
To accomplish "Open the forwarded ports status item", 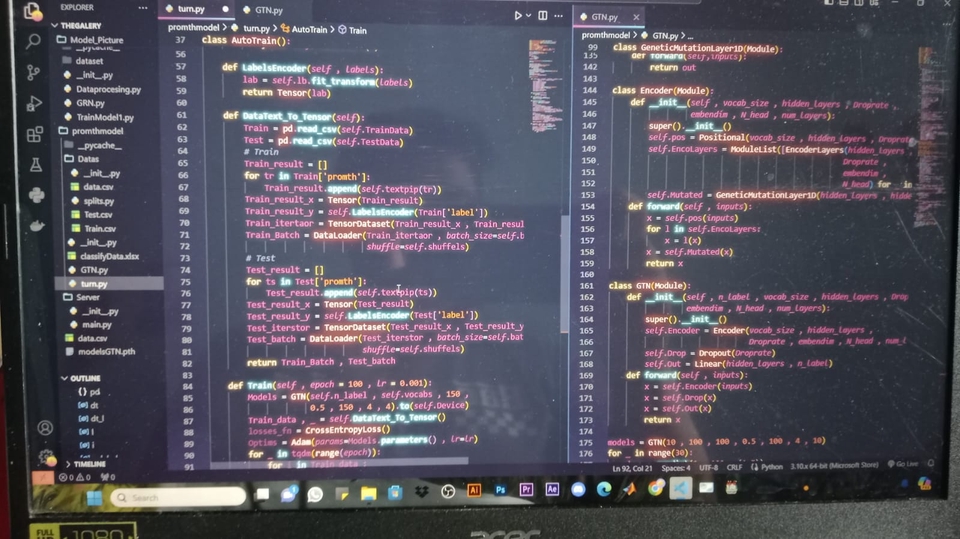I will point(108,477).
